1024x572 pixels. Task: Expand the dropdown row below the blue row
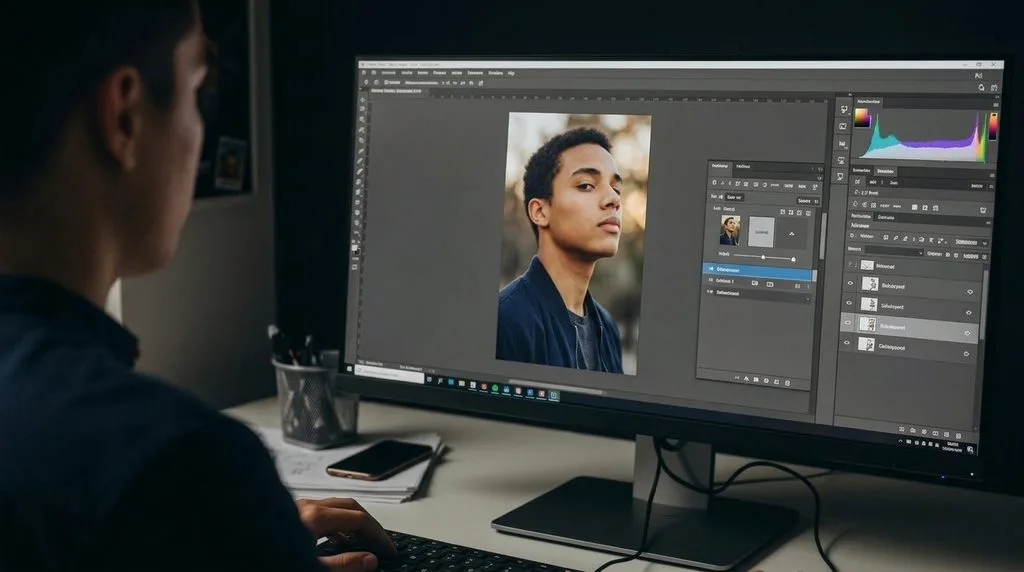(757, 294)
